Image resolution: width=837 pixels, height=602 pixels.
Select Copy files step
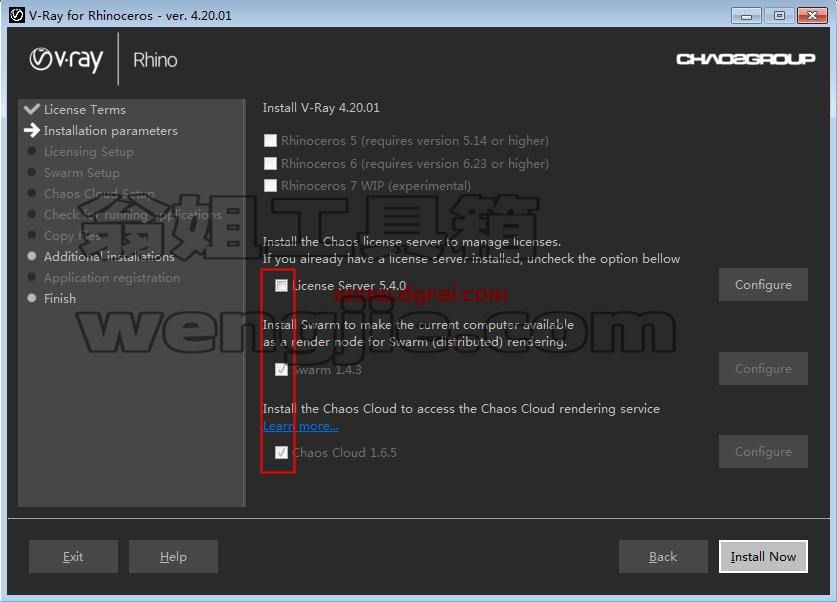(72, 235)
